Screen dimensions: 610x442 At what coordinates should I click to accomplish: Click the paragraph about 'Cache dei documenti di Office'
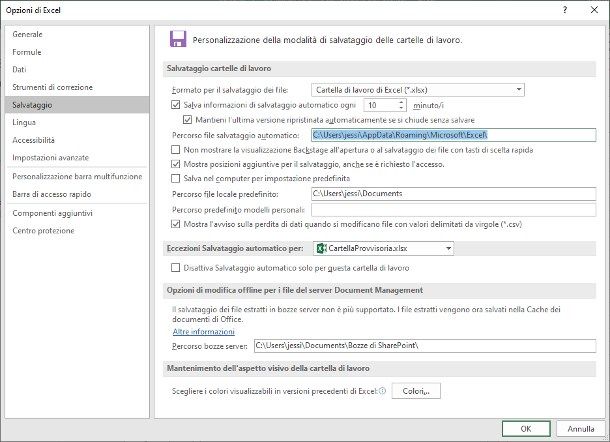coord(366,314)
